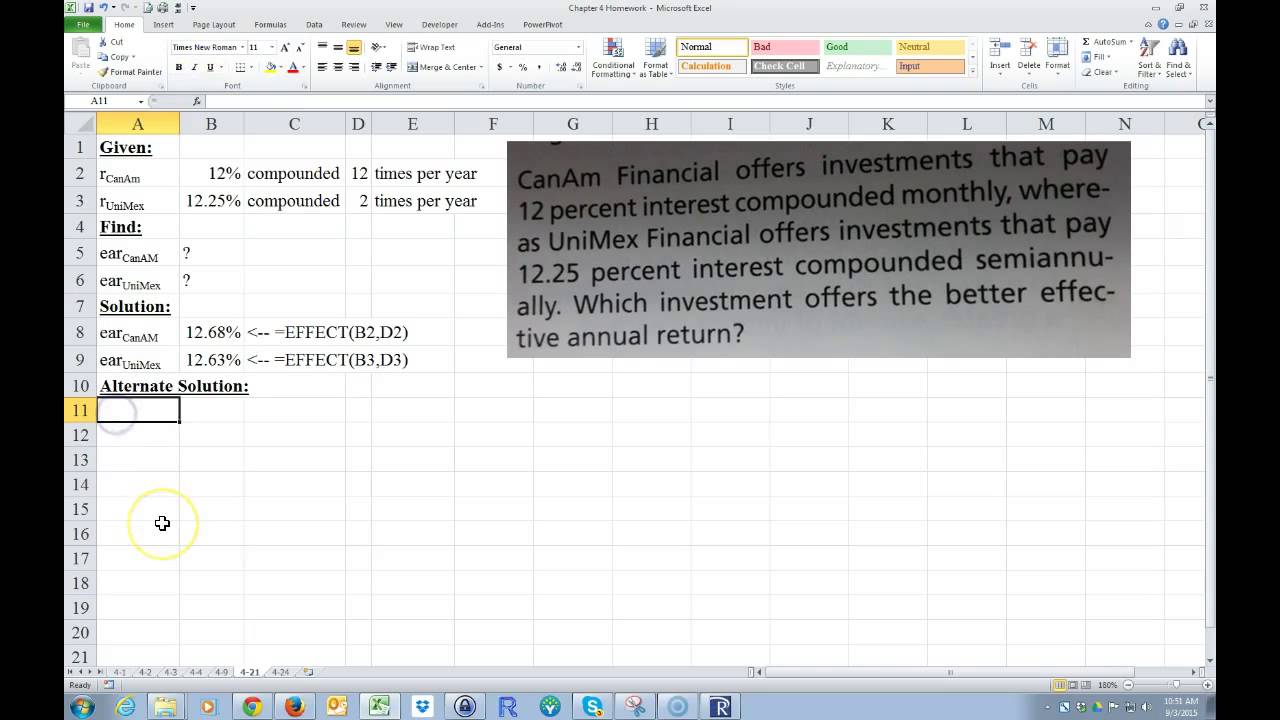This screenshot has width=1280, height=720.
Task: Open the File tab
Action: pyautogui.click(x=83, y=24)
